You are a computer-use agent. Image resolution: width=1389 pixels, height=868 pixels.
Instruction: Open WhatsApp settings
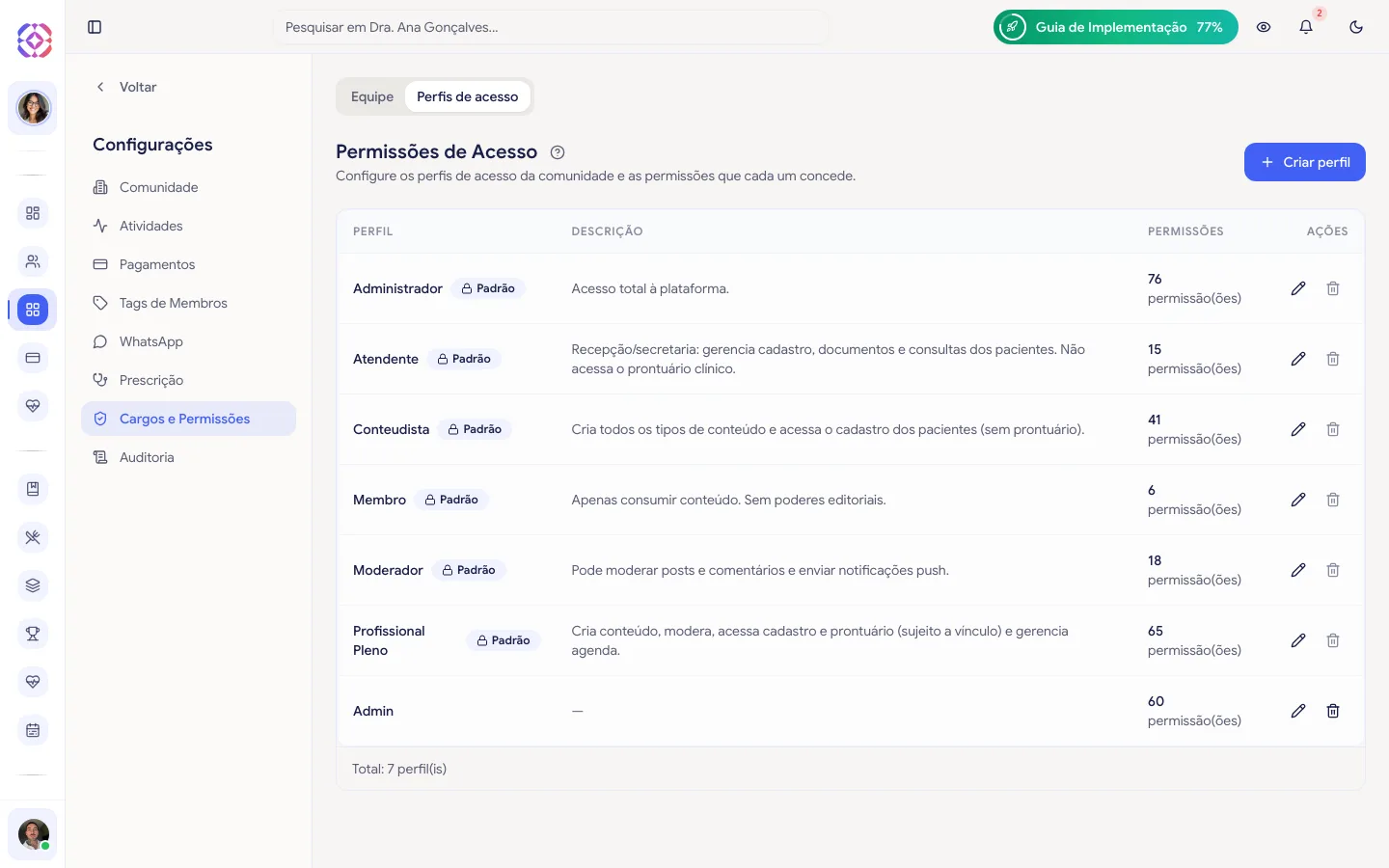point(188,341)
